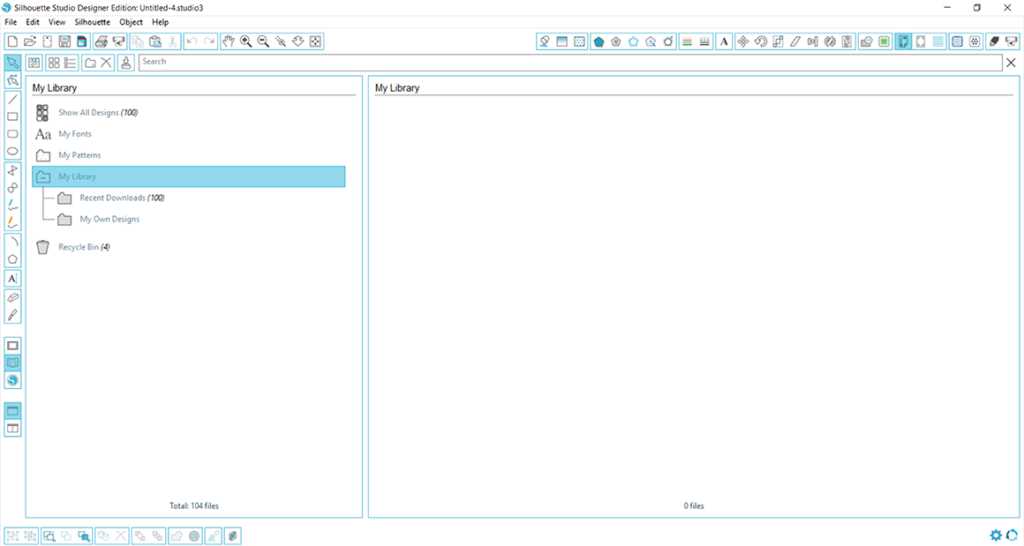Viewport: 1024px width, 546px height.
Task: Click the New Folder button in library toolbar
Action: click(90, 63)
